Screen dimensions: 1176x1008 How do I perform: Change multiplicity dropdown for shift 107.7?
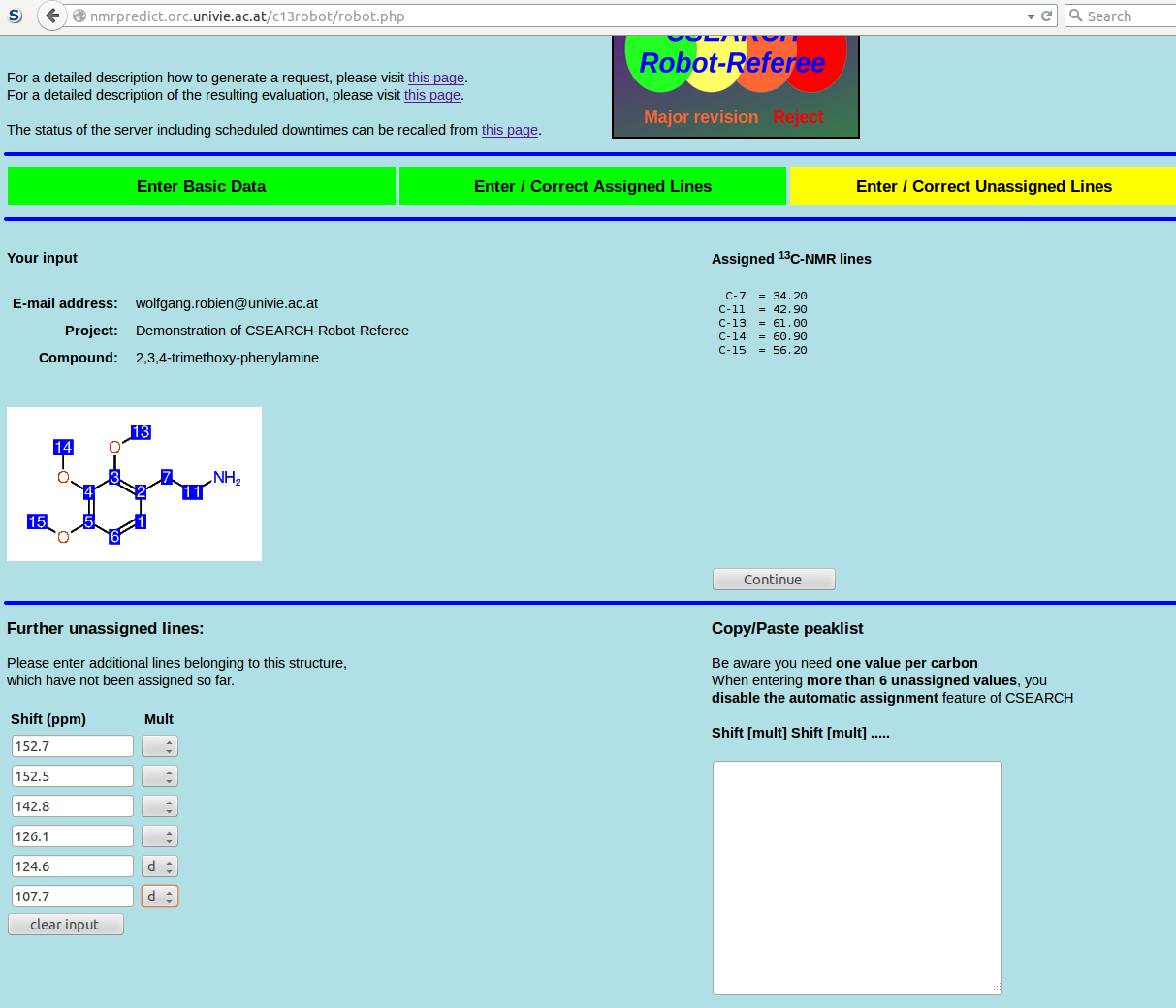160,897
